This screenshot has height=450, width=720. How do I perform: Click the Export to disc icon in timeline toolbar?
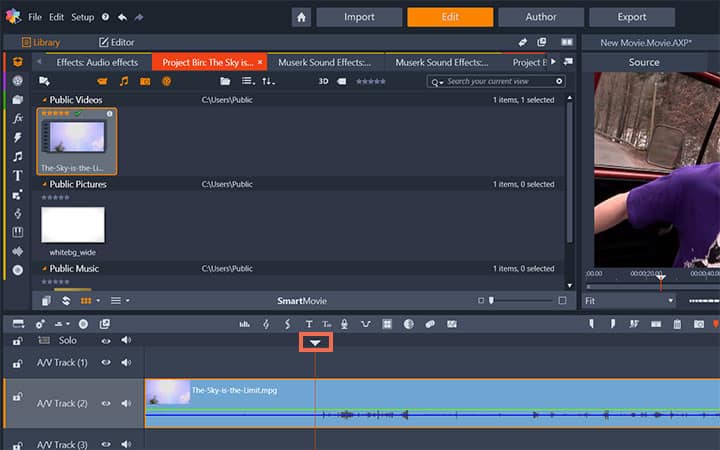[83, 324]
